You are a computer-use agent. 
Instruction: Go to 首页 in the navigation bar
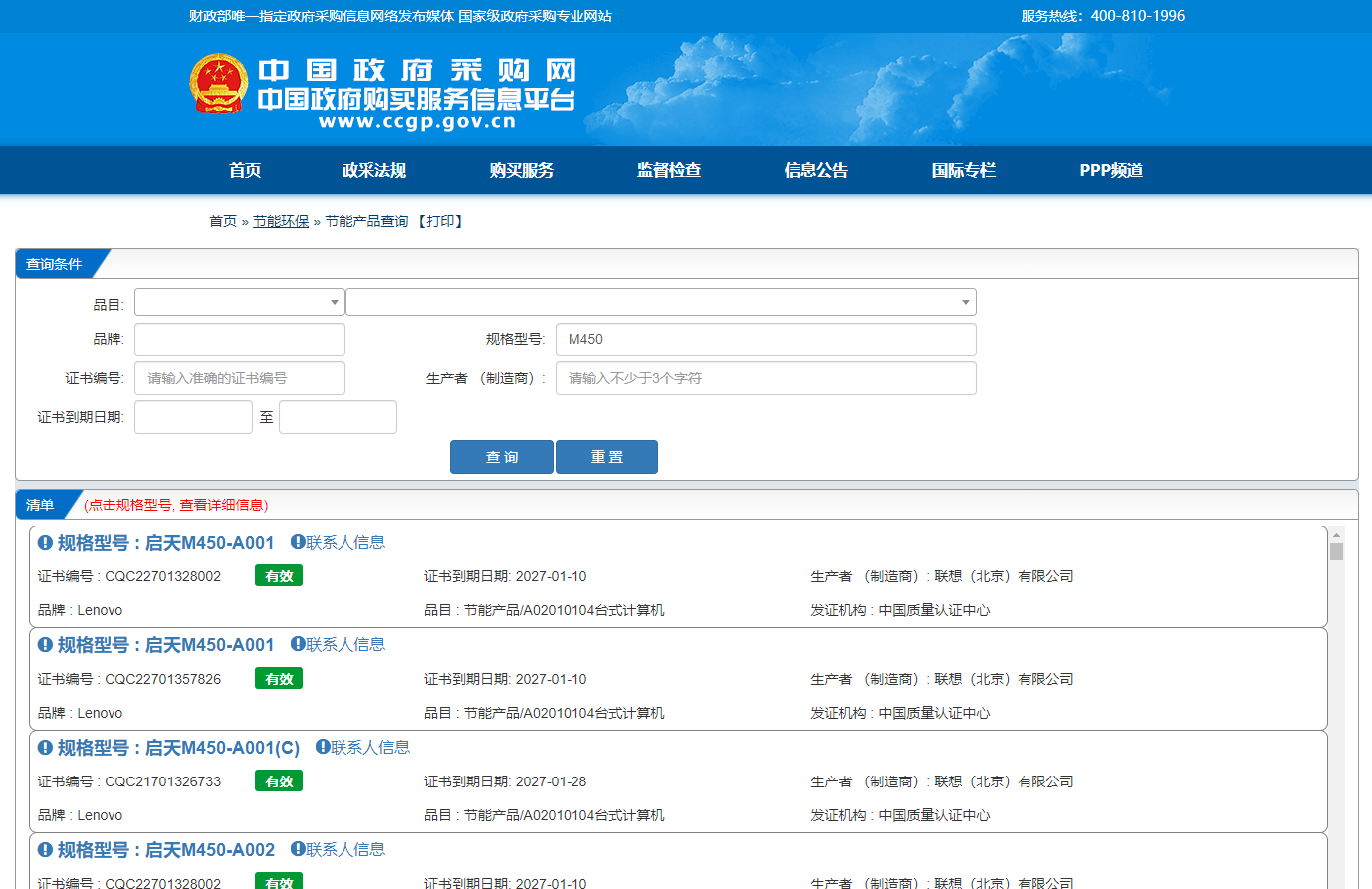[x=245, y=170]
